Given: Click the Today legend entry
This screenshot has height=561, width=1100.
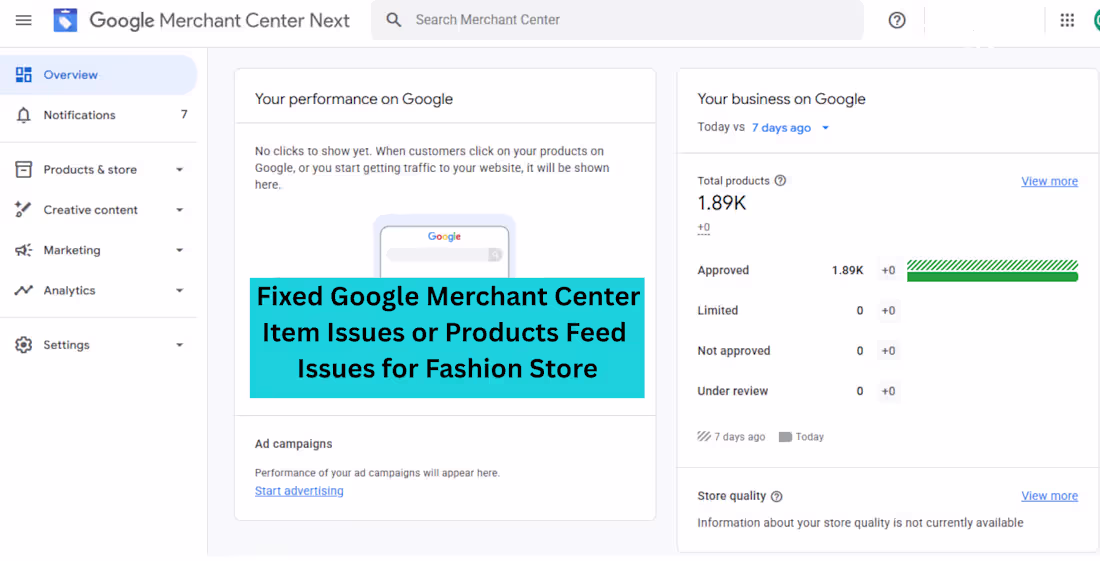Looking at the screenshot, I should [x=801, y=437].
